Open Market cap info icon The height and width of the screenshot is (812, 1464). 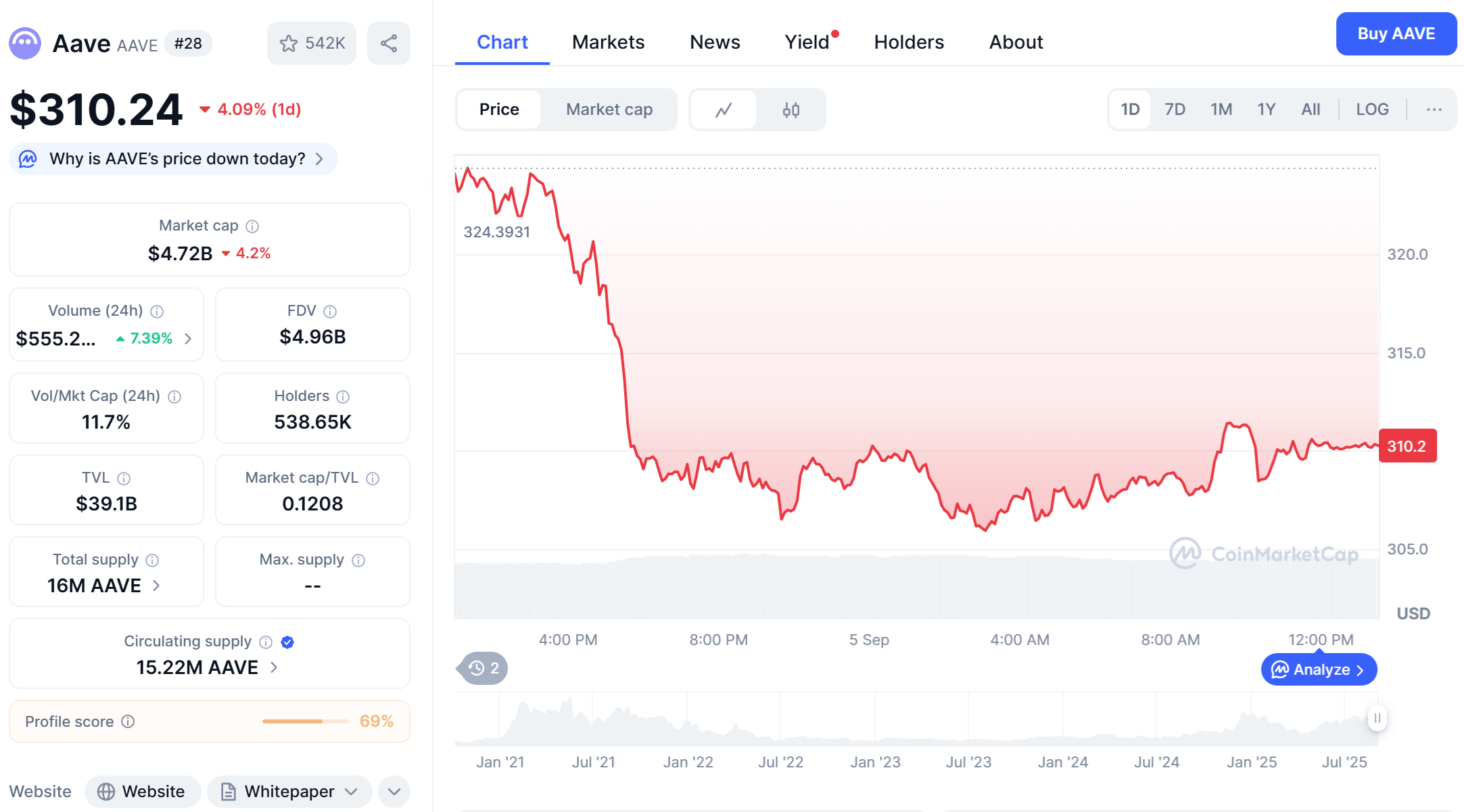252,226
